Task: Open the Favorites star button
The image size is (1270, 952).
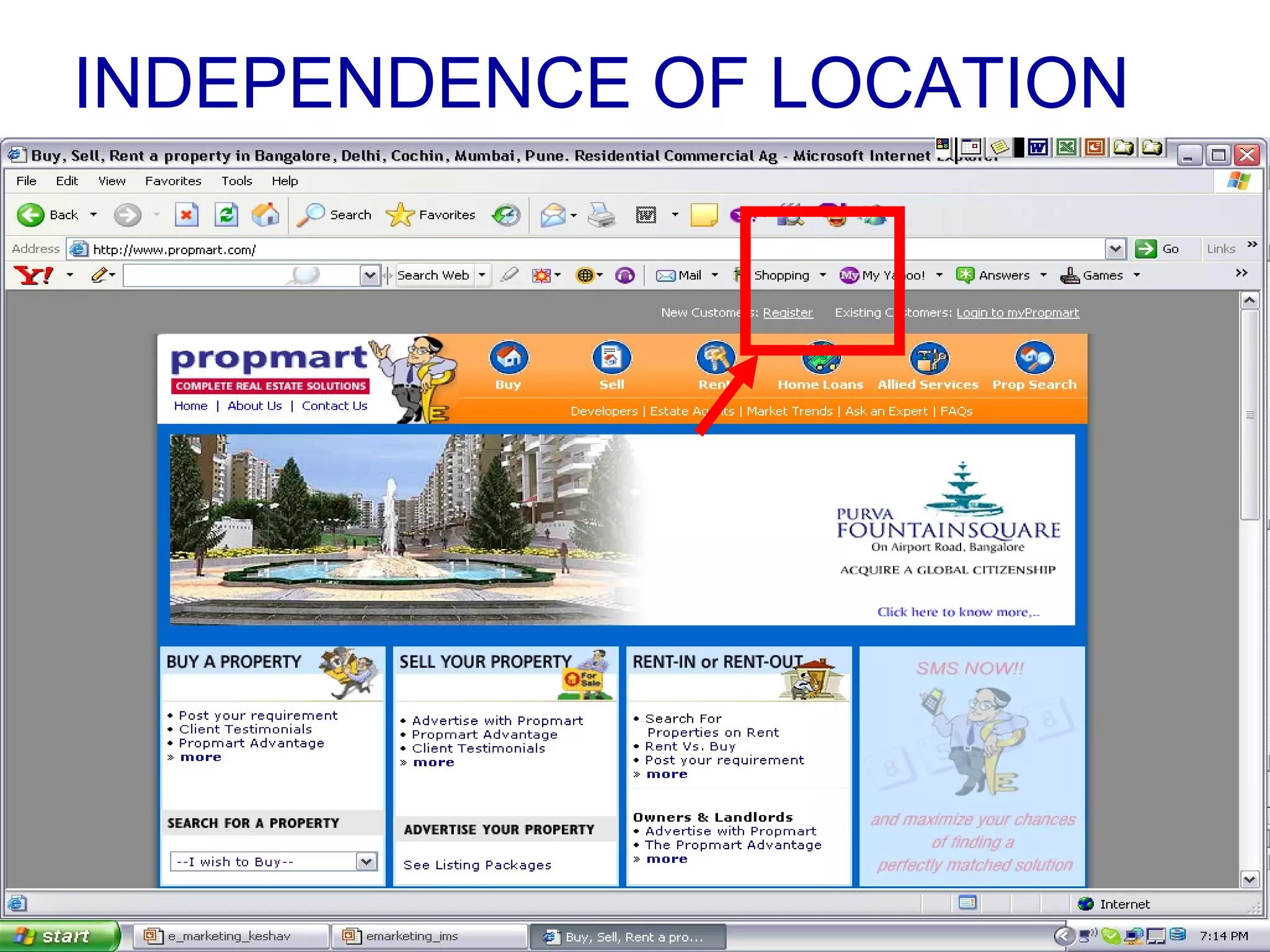Action: pyautogui.click(x=430, y=215)
